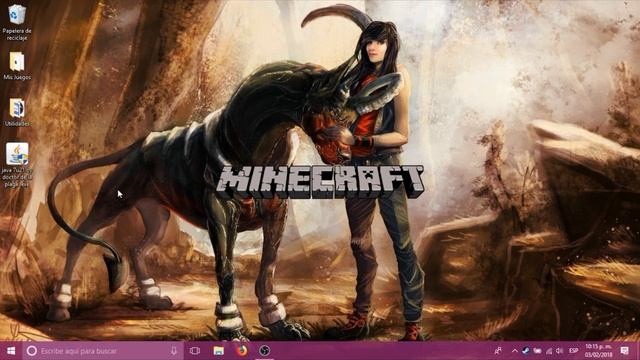Open the Papelera de reciclaje icon
Viewport: 640px width, 360px height.
(17, 22)
